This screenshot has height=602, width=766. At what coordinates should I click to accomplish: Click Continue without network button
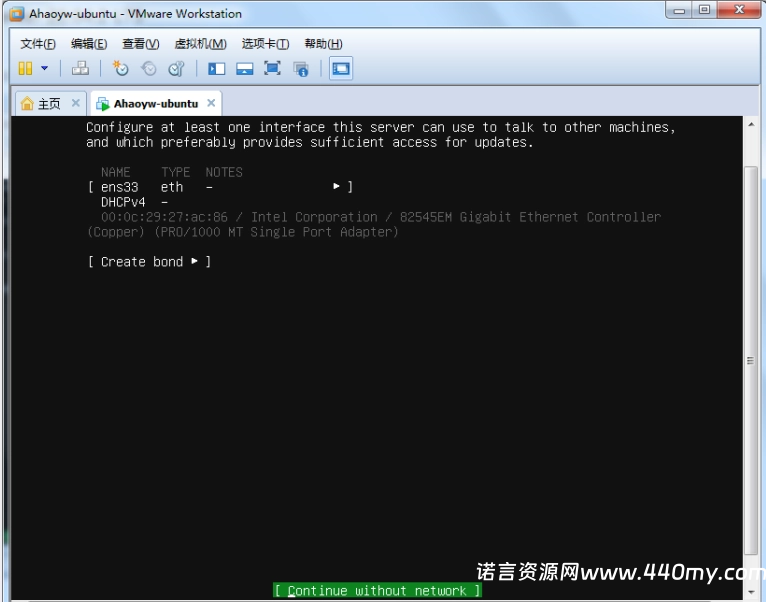[x=377, y=591]
